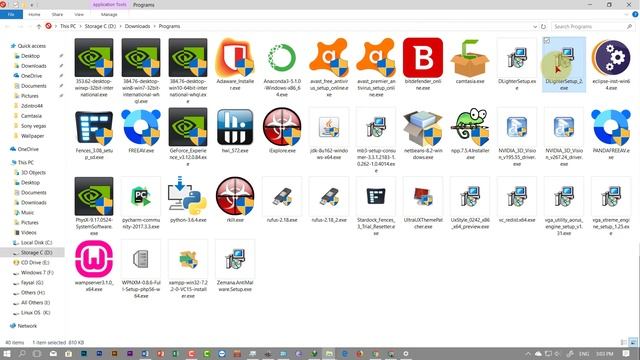The image size is (640, 360).
Task: Select the bitdefender_online.exe icon
Action: point(423,58)
